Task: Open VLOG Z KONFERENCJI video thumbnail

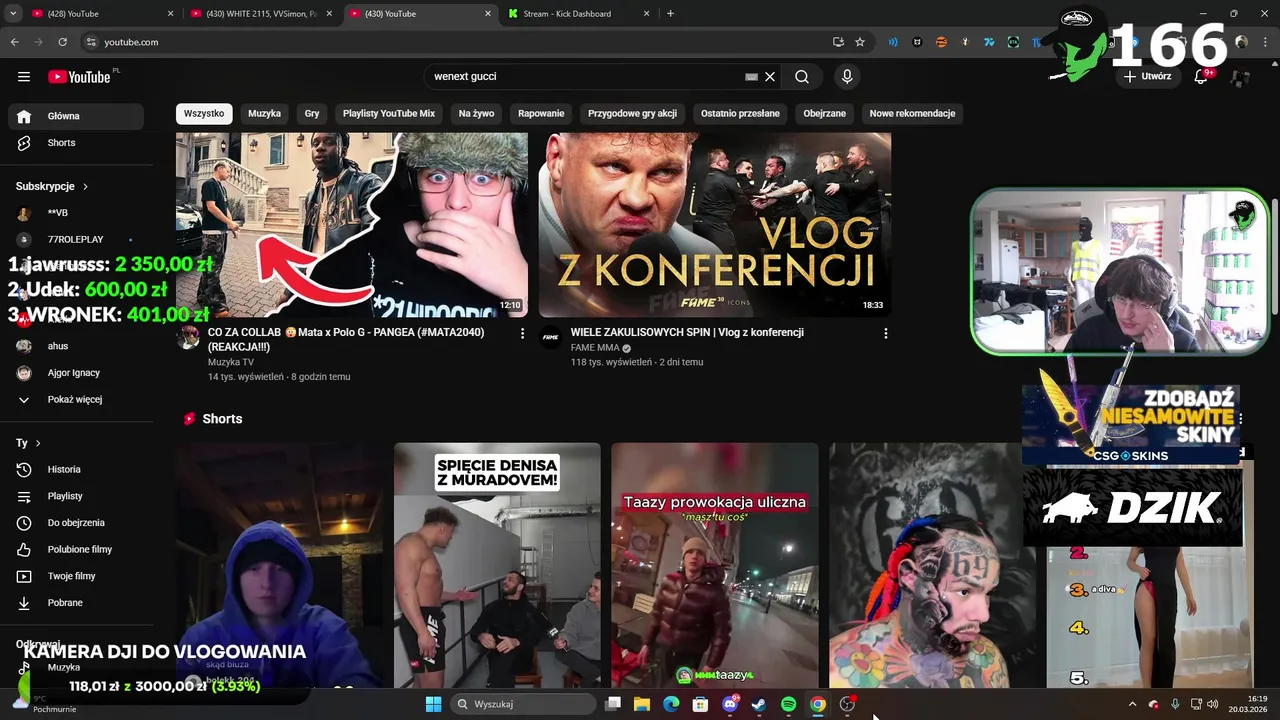Action: pos(715,225)
